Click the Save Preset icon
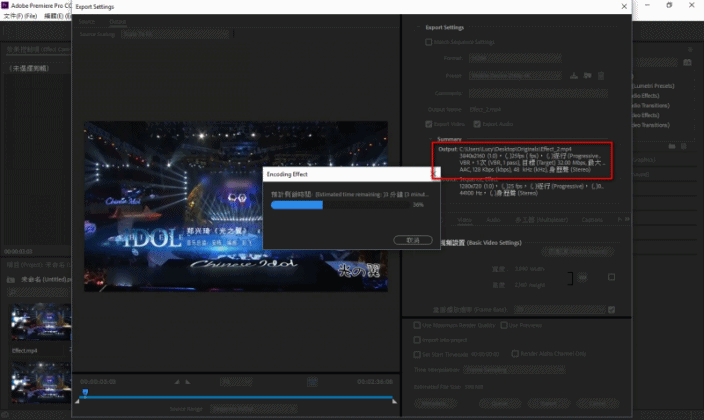 [574, 75]
